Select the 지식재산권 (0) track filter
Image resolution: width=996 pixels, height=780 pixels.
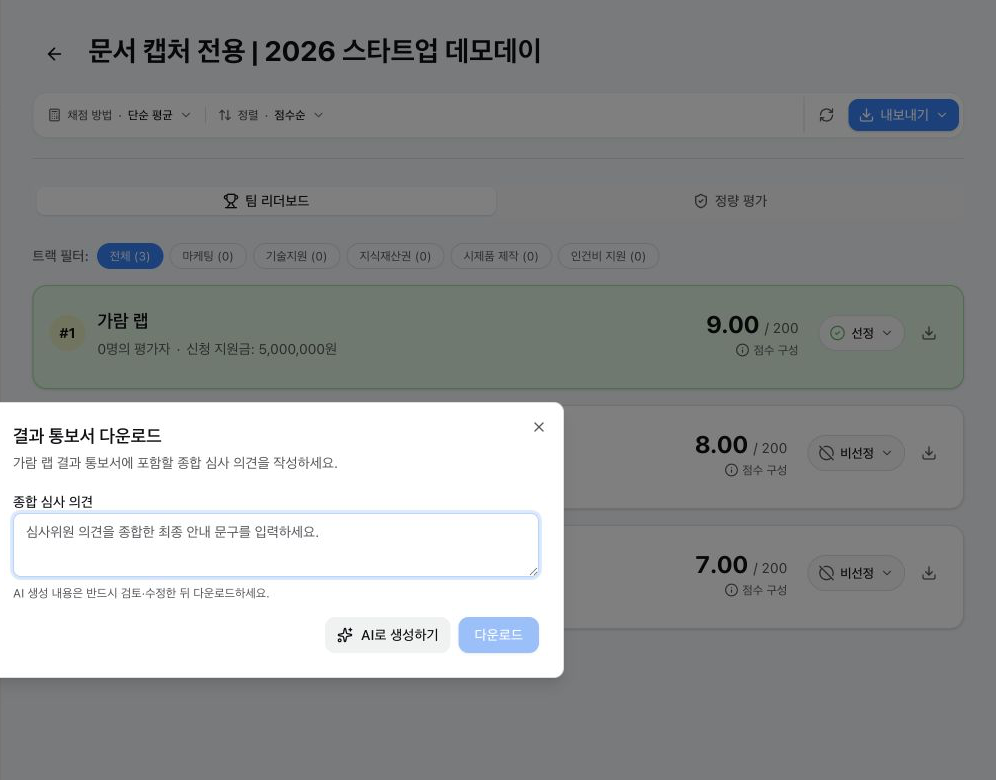click(x=395, y=256)
